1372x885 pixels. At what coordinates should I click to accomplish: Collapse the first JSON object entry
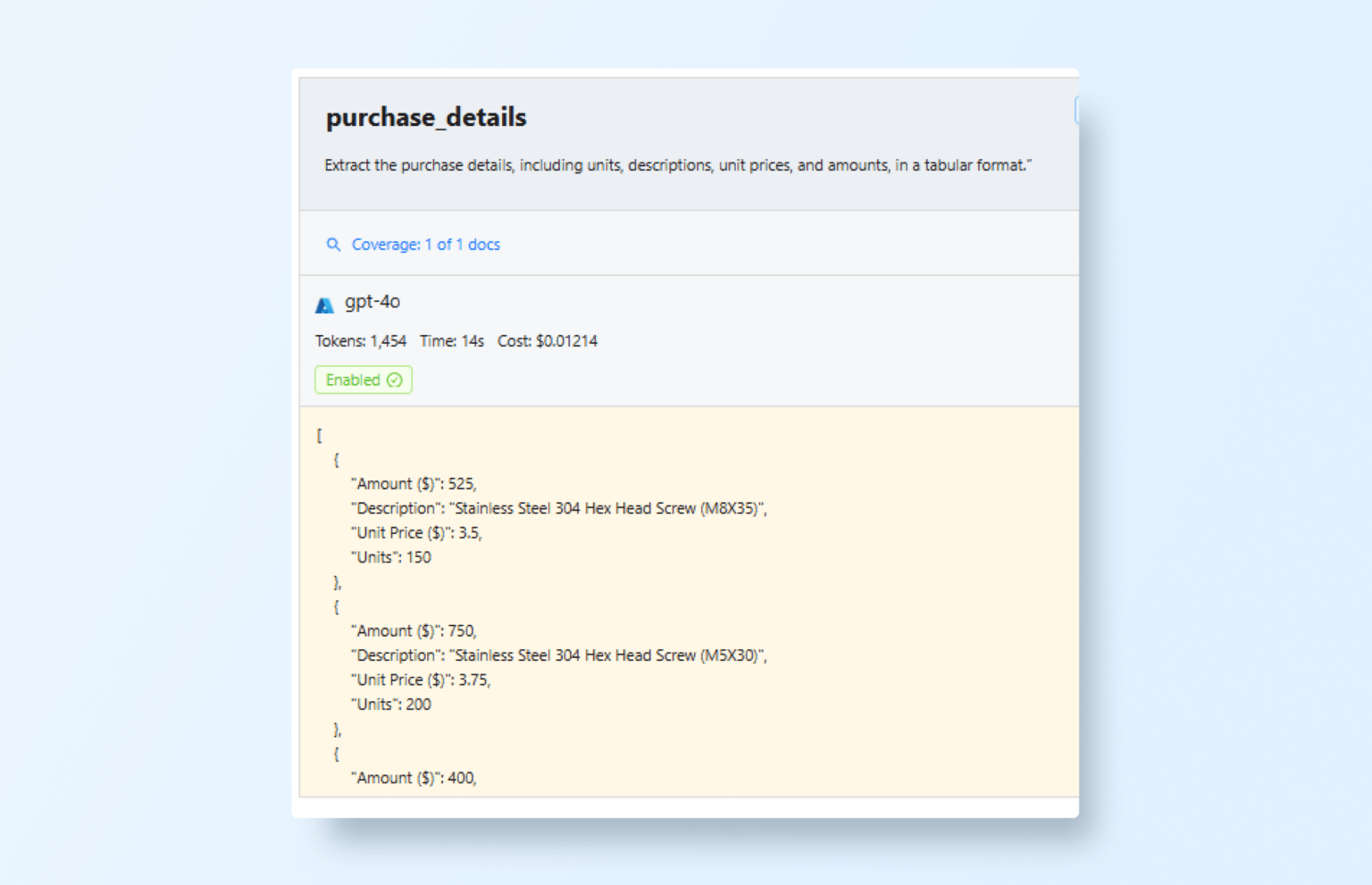(x=336, y=459)
